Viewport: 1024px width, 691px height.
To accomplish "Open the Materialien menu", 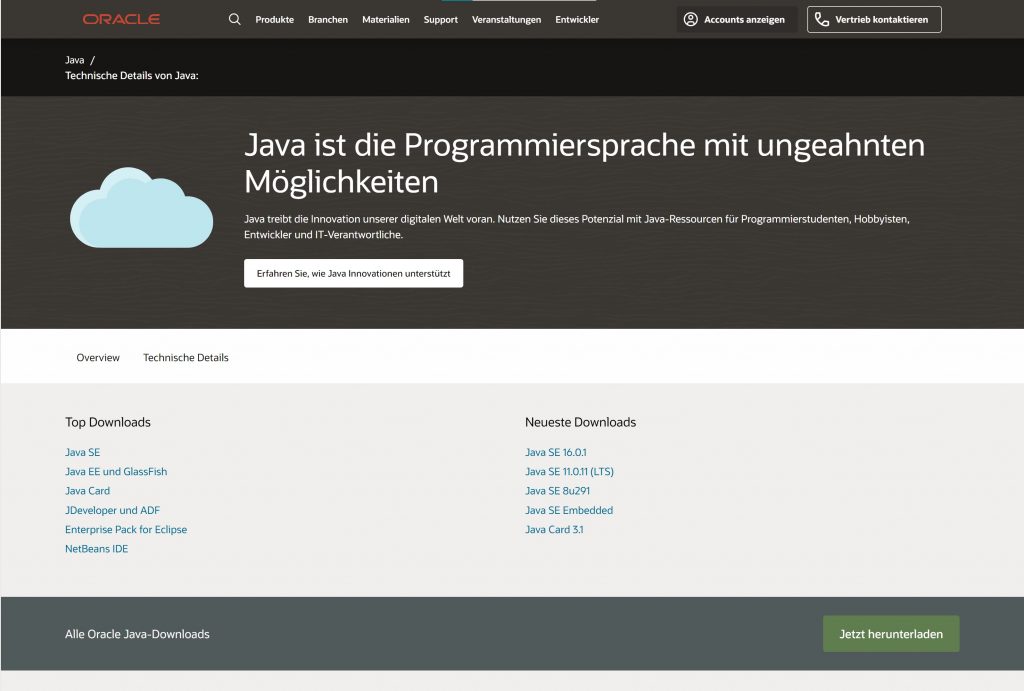I will (x=385, y=20).
